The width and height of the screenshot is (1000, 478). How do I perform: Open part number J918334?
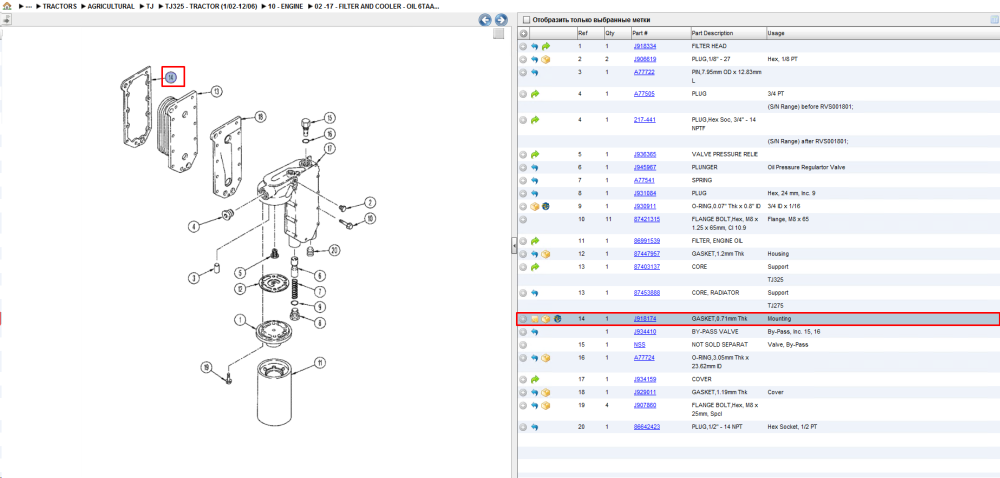pos(645,47)
